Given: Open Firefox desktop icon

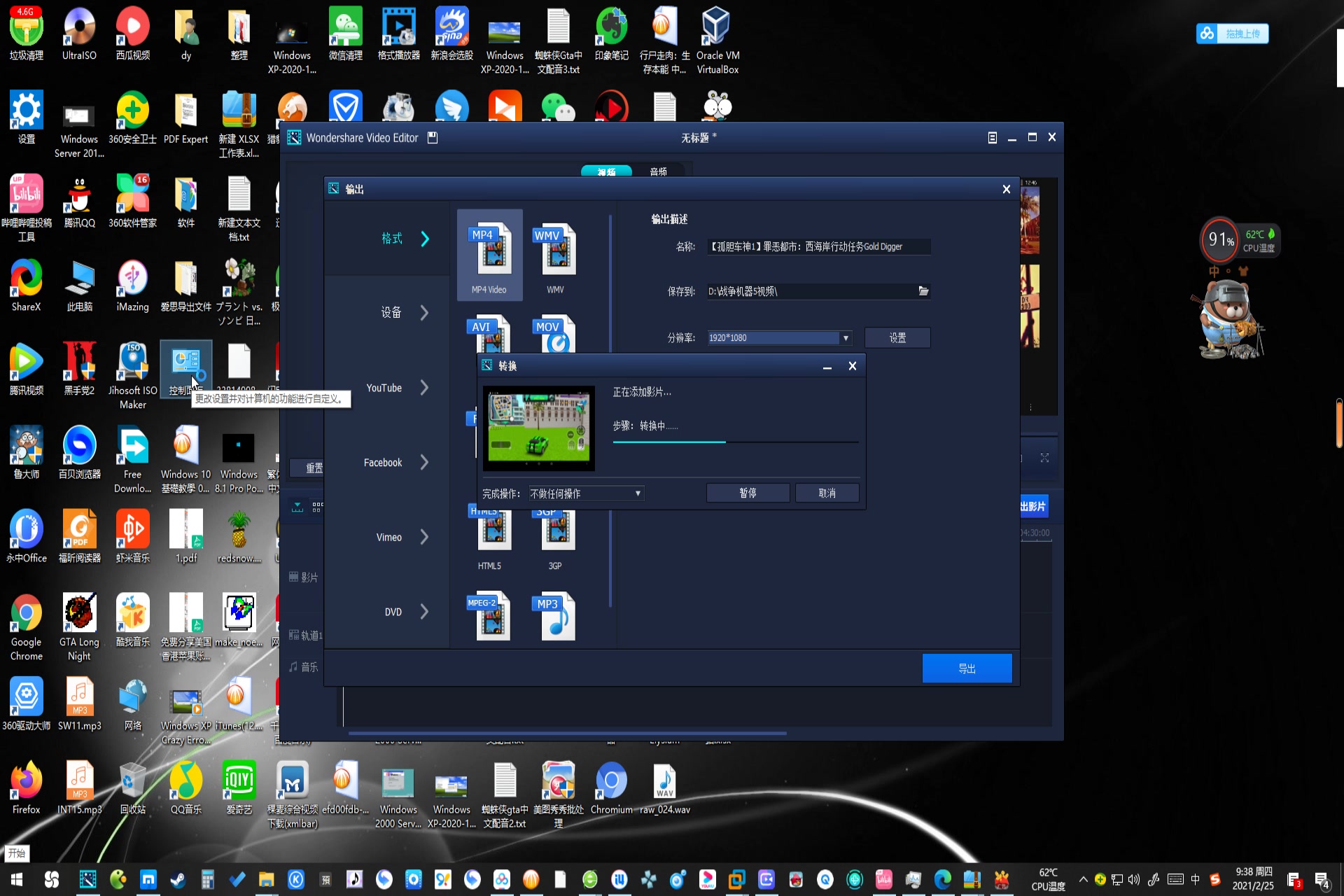Looking at the screenshot, I should point(26,787).
